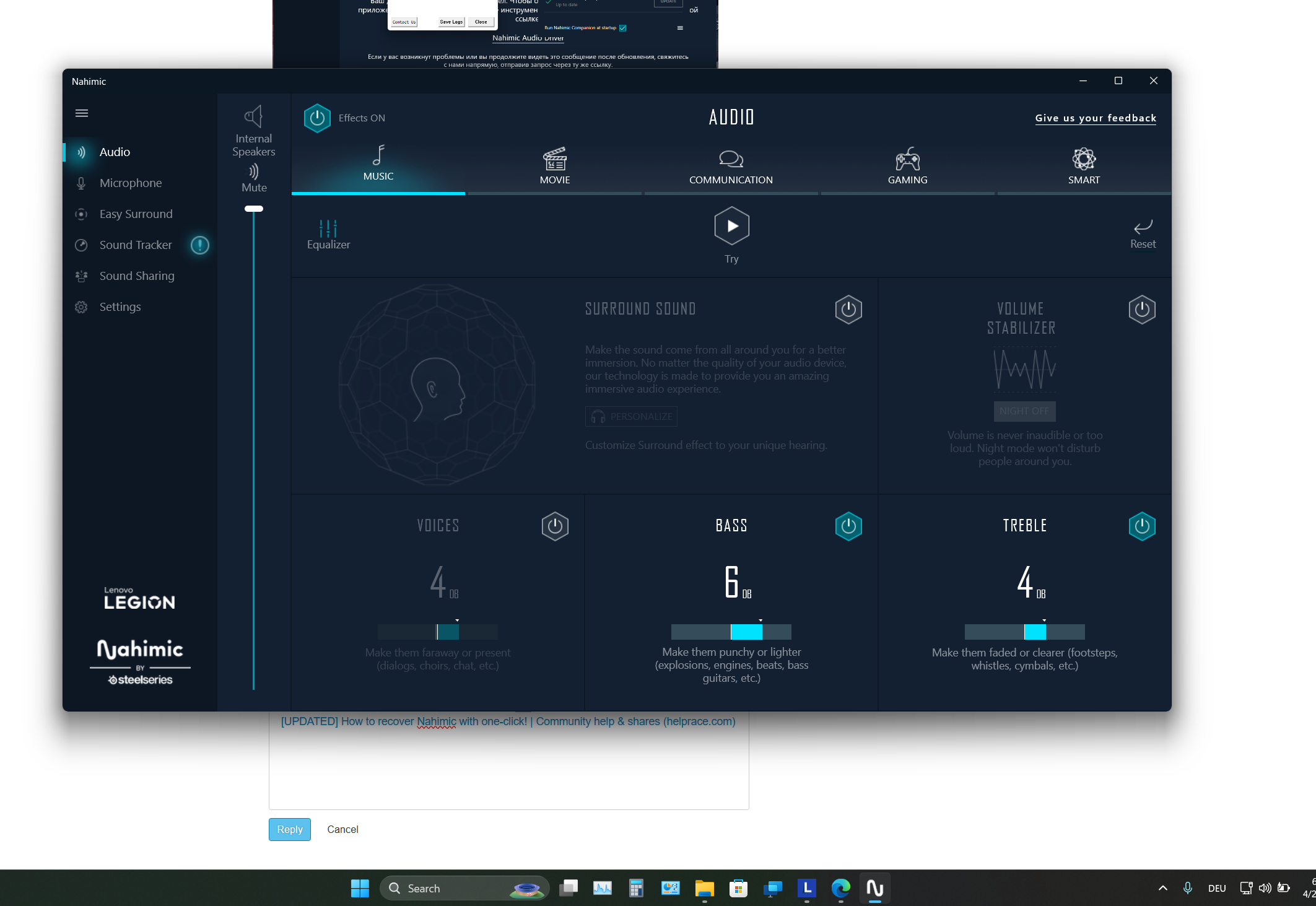Select the Internal Speakers device icon
This screenshot has width=1316, height=906.
pyautogui.click(x=253, y=116)
